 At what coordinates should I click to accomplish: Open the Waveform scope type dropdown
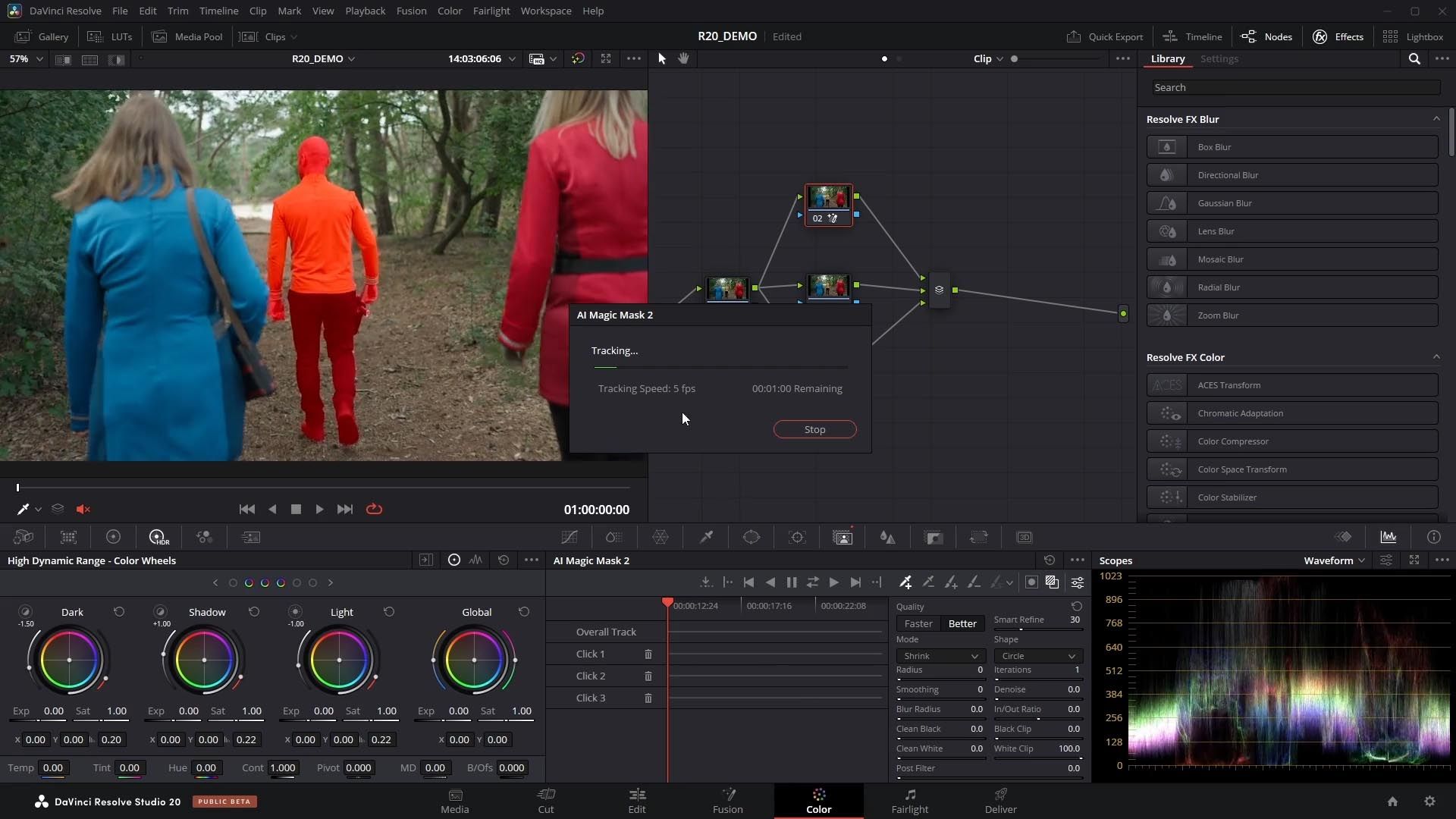click(1334, 560)
